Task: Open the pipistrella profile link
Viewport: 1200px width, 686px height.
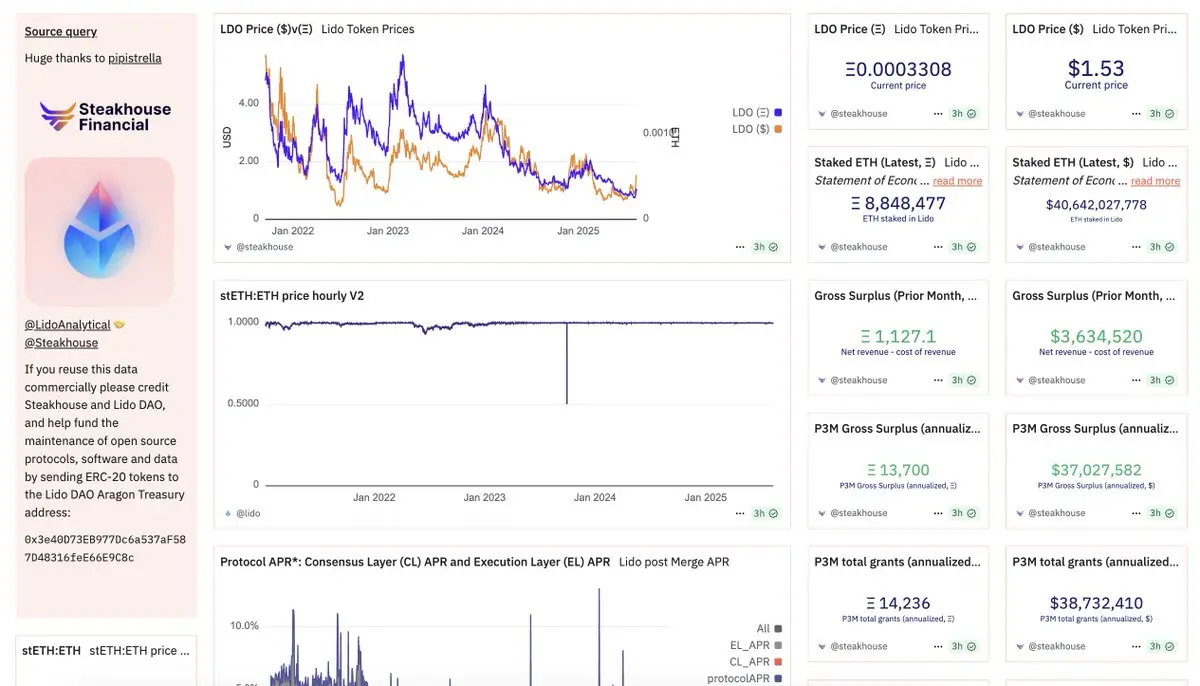Action: (135, 58)
